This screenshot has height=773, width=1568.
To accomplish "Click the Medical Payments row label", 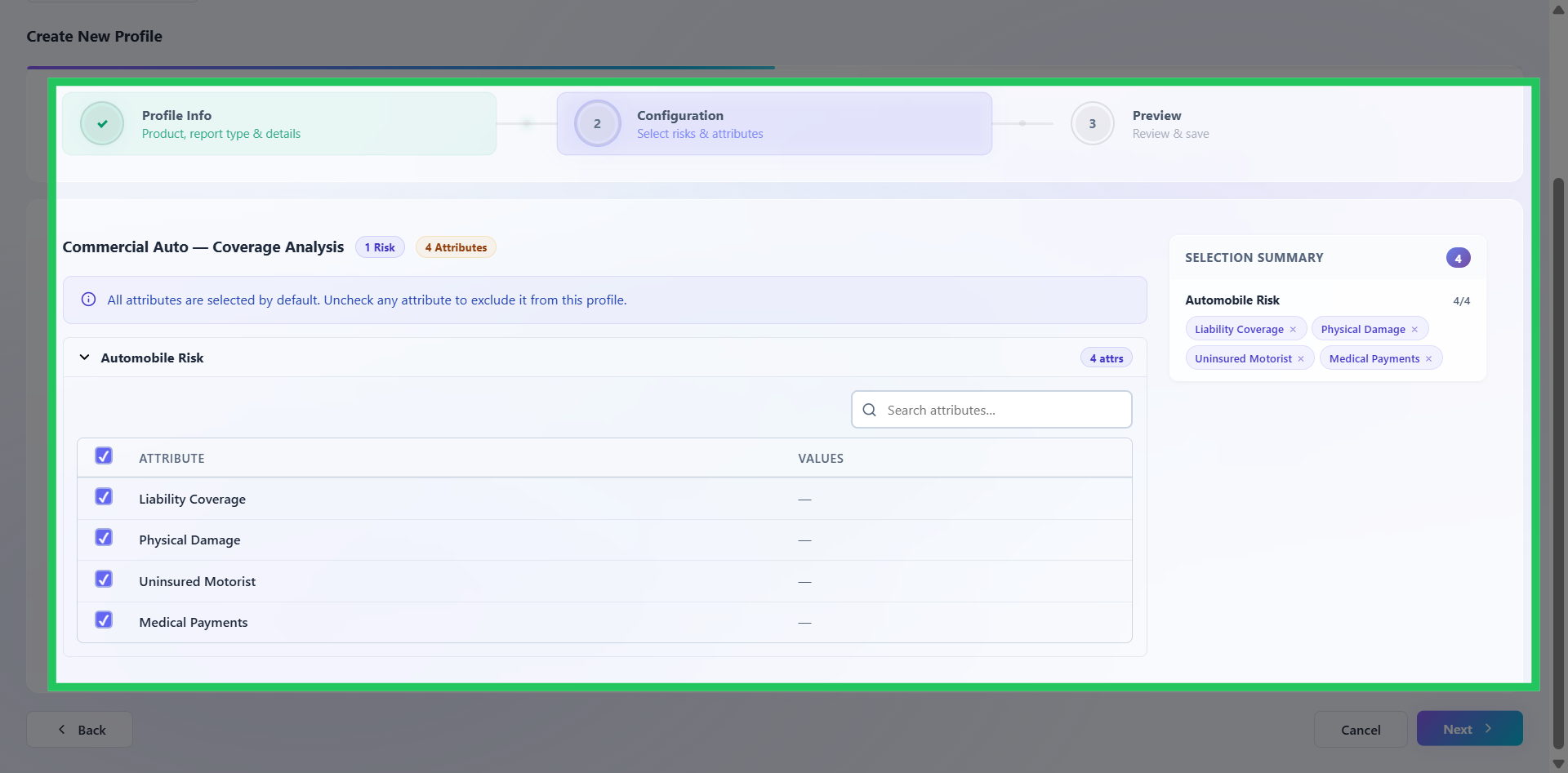I will click(x=194, y=623).
